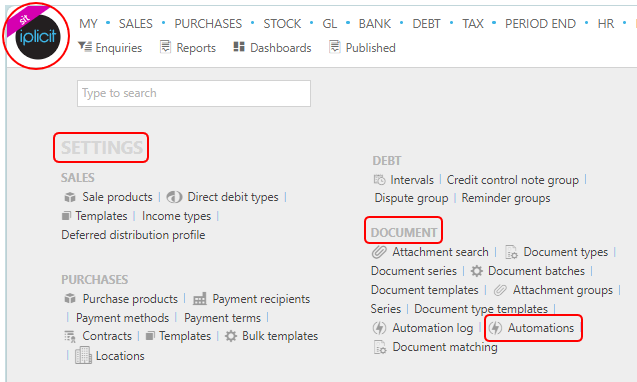Open the Reports icon

tap(165, 47)
